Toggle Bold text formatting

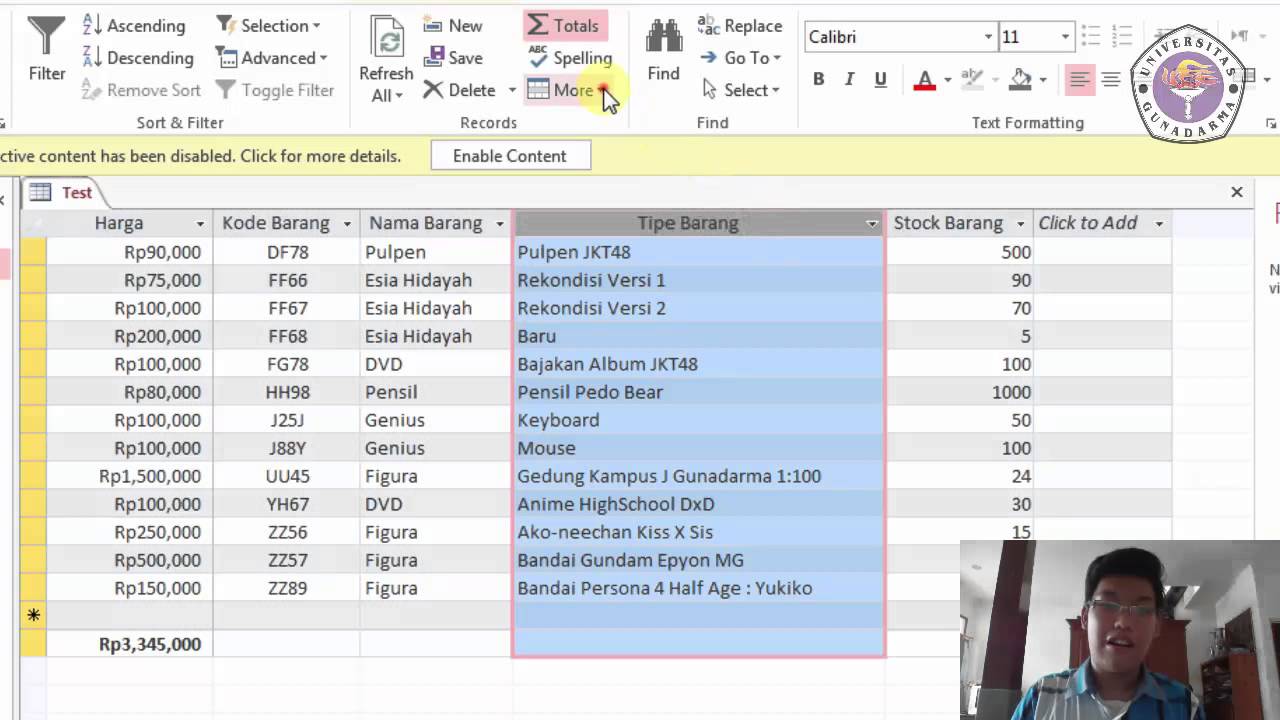(818, 80)
